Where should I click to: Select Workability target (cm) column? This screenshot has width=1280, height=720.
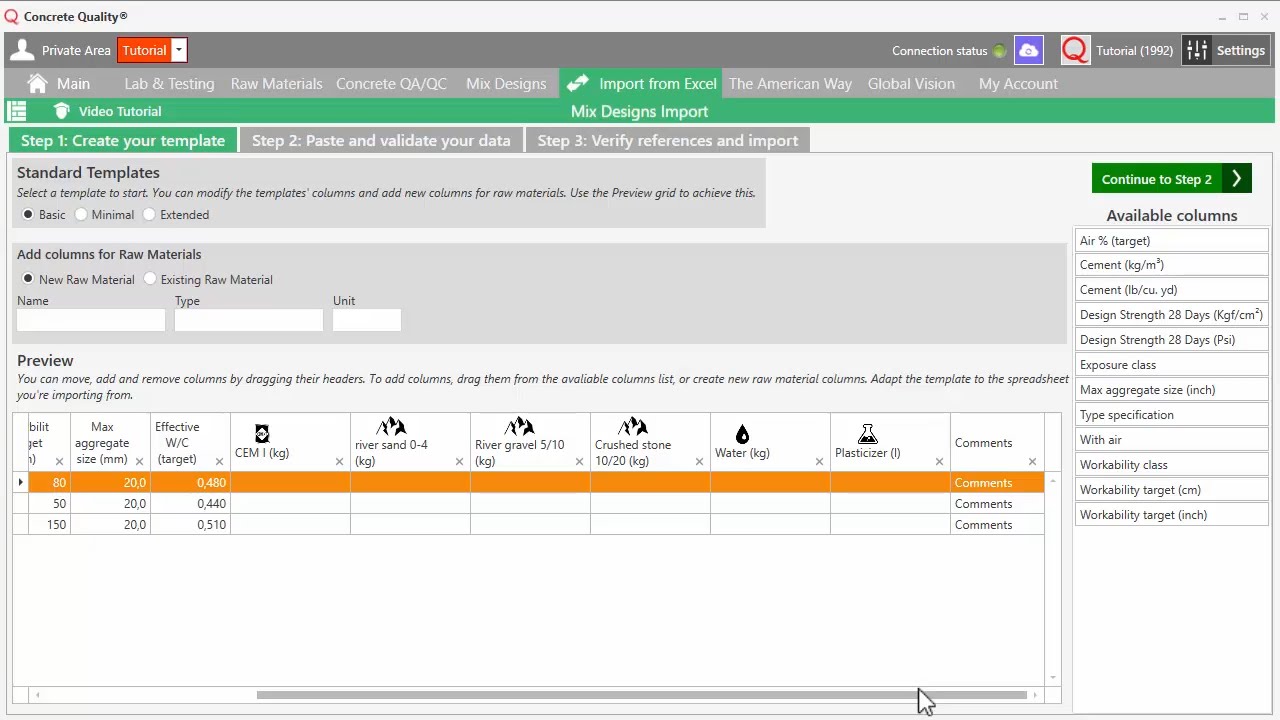[x=1171, y=490]
